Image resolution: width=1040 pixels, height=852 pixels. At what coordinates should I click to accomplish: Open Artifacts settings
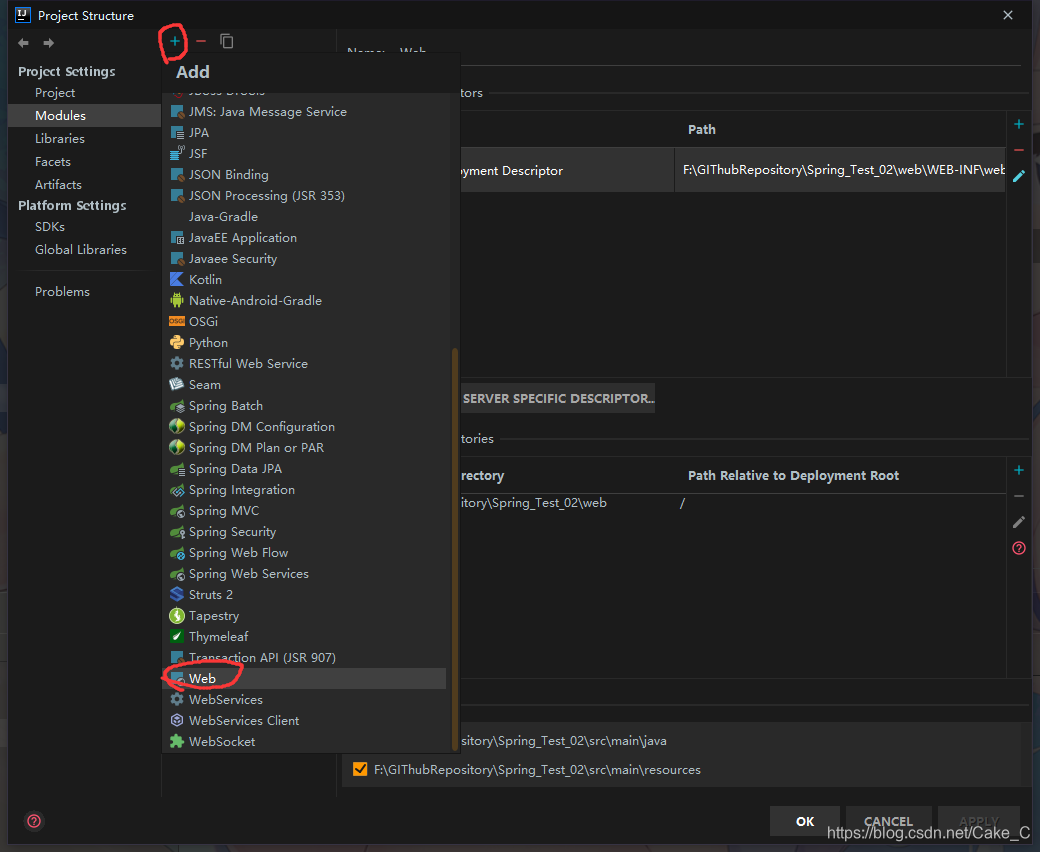(x=84, y=184)
